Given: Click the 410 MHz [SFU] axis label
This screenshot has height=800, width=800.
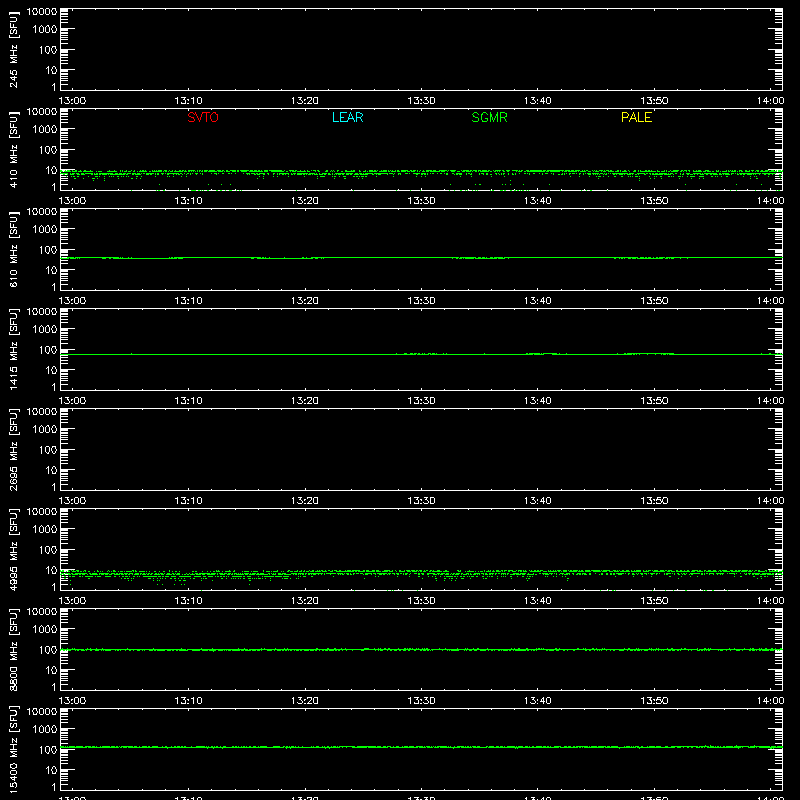Looking at the screenshot, I should [x=13, y=149].
